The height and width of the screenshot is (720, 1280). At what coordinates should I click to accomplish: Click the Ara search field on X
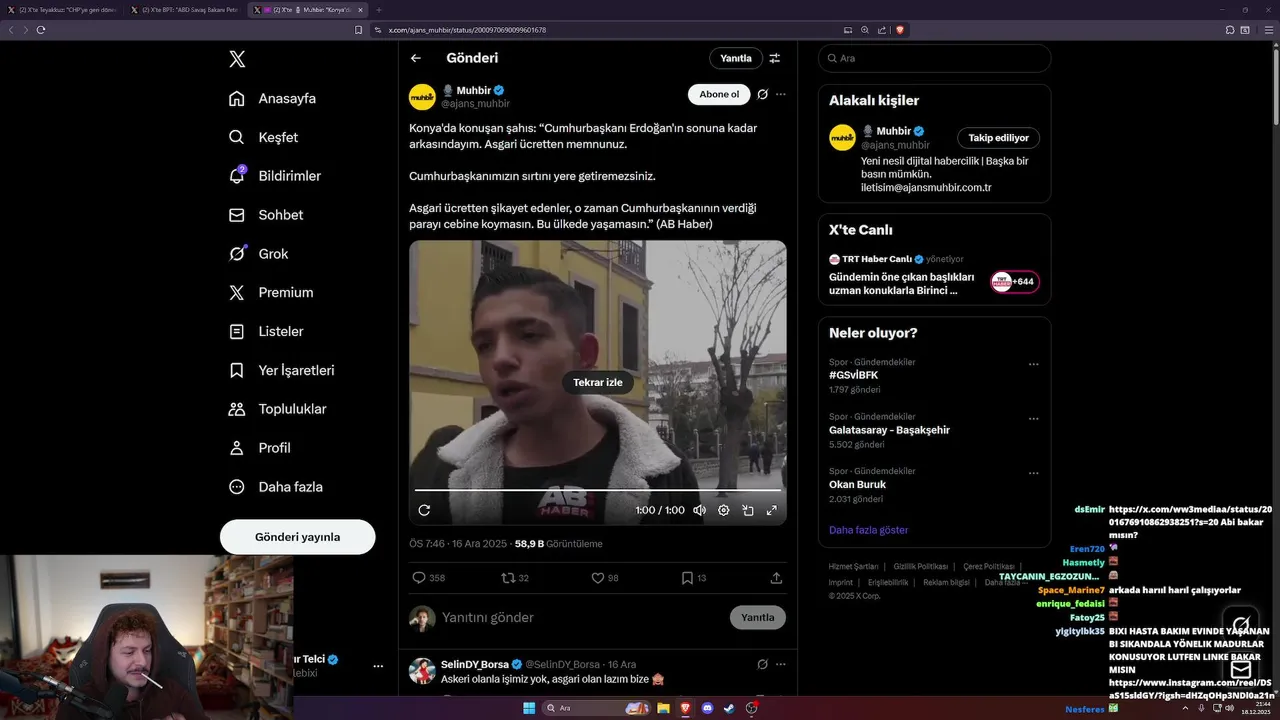click(x=934, y=58)
